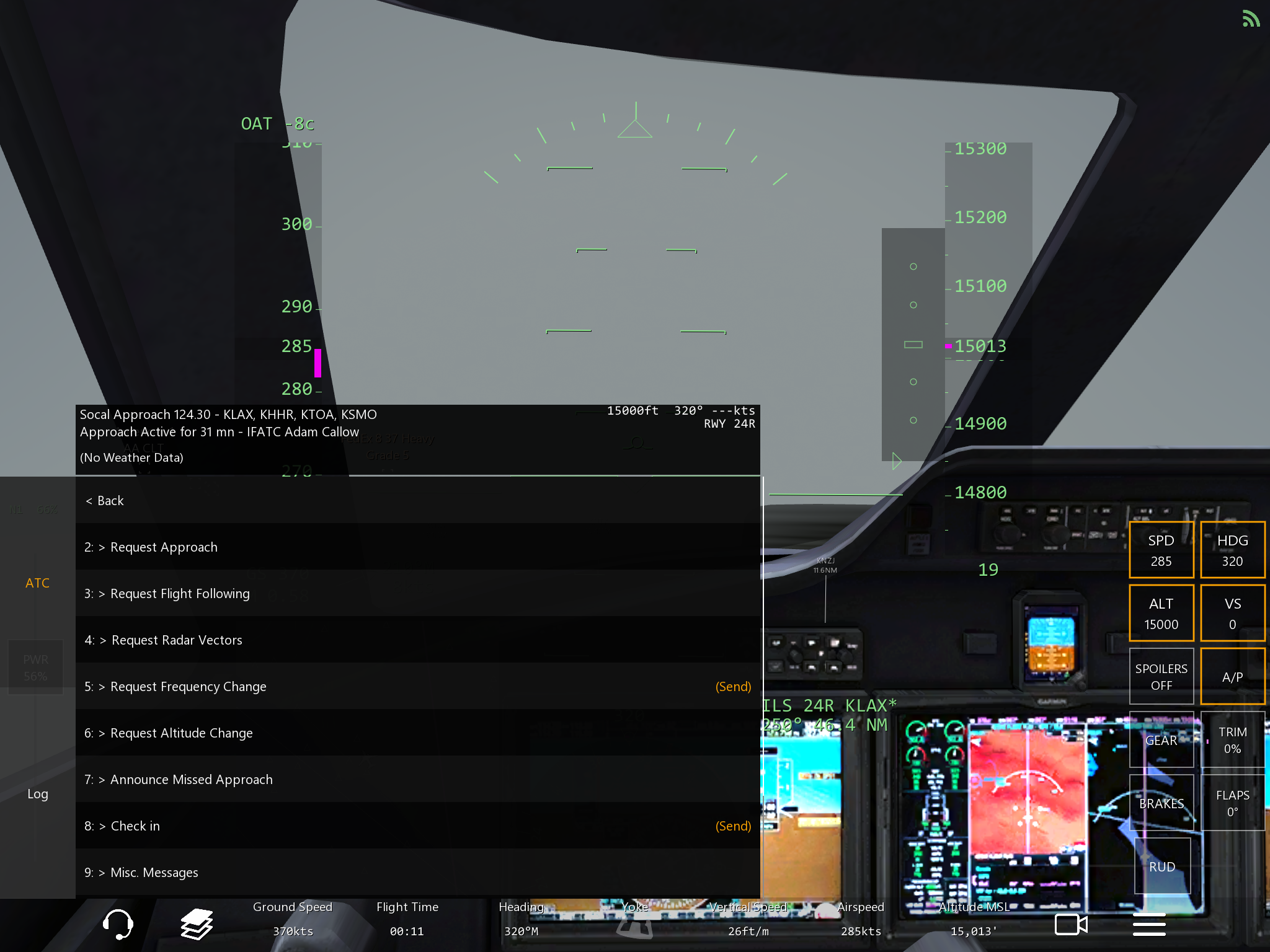This screenshot has height=952, width=1270.
Task: Open the RUD rudder control
Action: [1162, 866]
